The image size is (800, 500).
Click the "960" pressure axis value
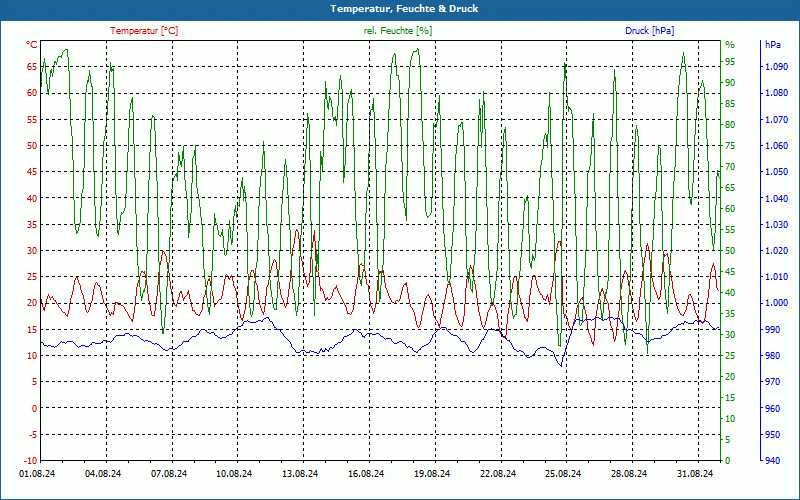[x=772, y=408]
